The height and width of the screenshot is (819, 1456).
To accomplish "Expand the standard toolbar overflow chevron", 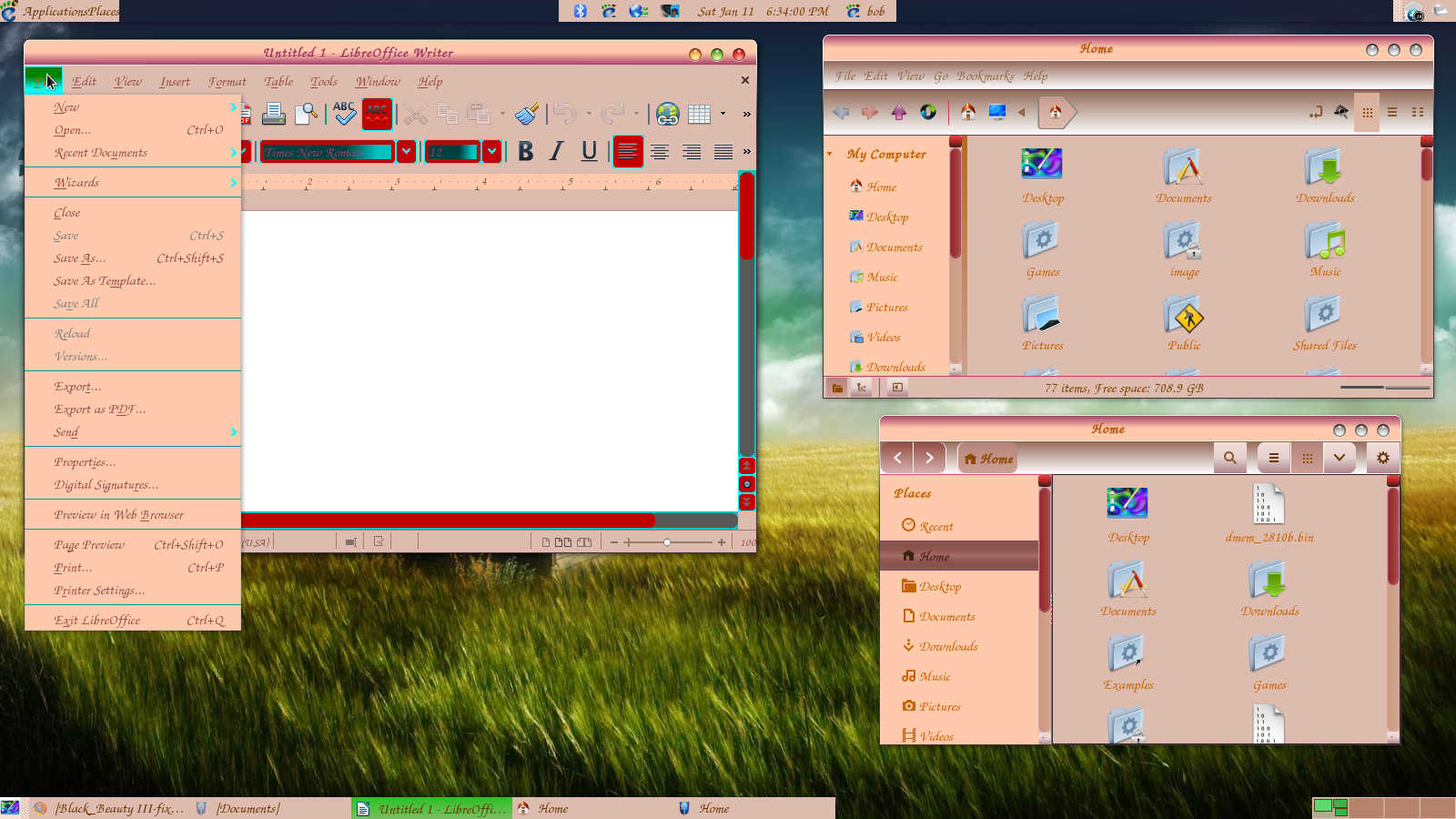I will (746, 114).
